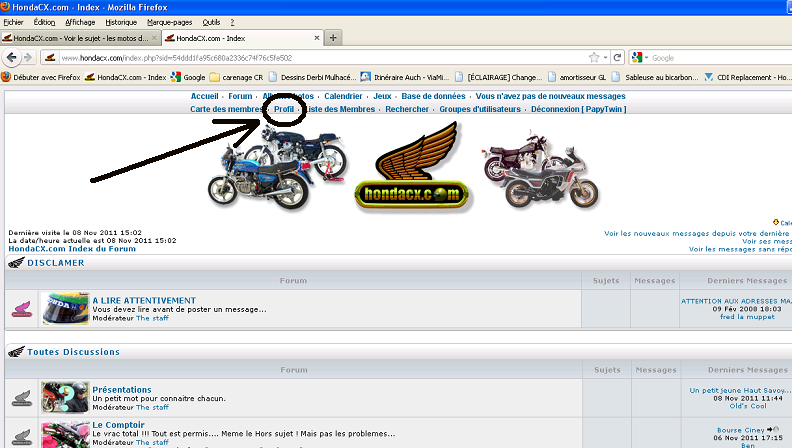Focus the Google search box
Screen dimensions: 792x448
721,58
